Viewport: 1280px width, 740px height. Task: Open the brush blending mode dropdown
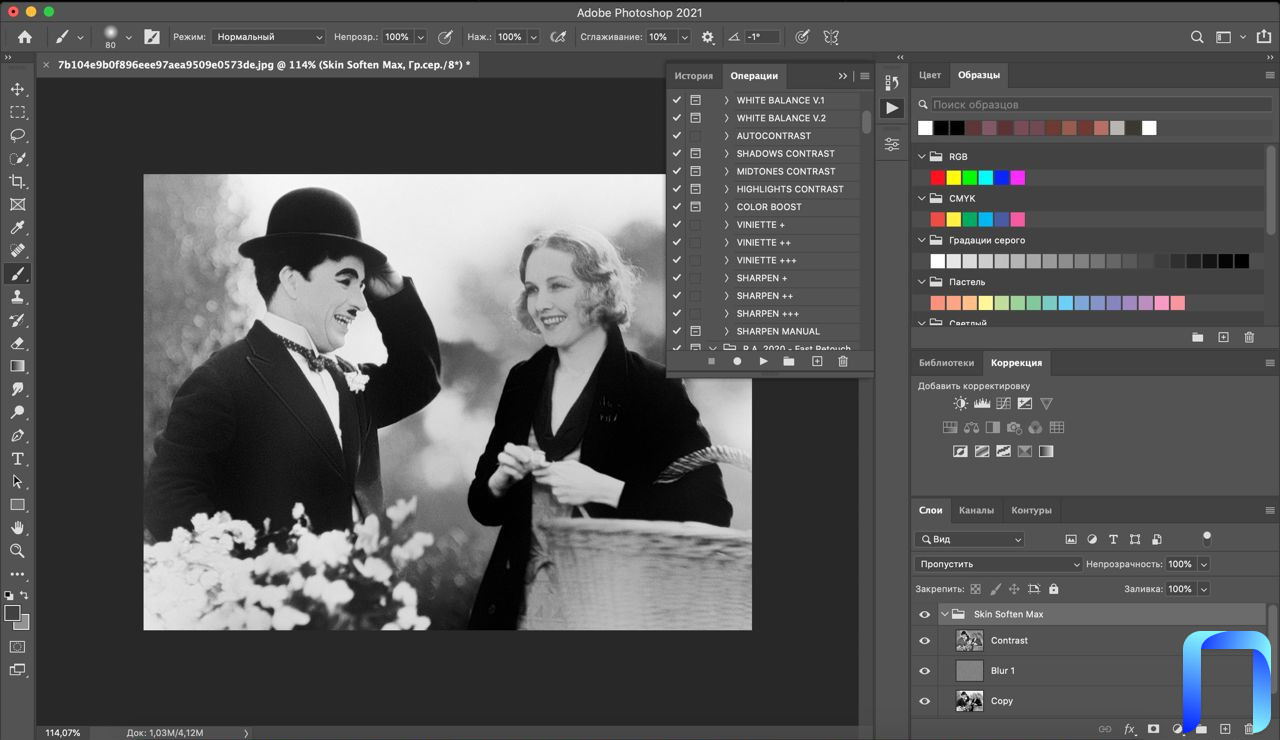pos(267,37)
